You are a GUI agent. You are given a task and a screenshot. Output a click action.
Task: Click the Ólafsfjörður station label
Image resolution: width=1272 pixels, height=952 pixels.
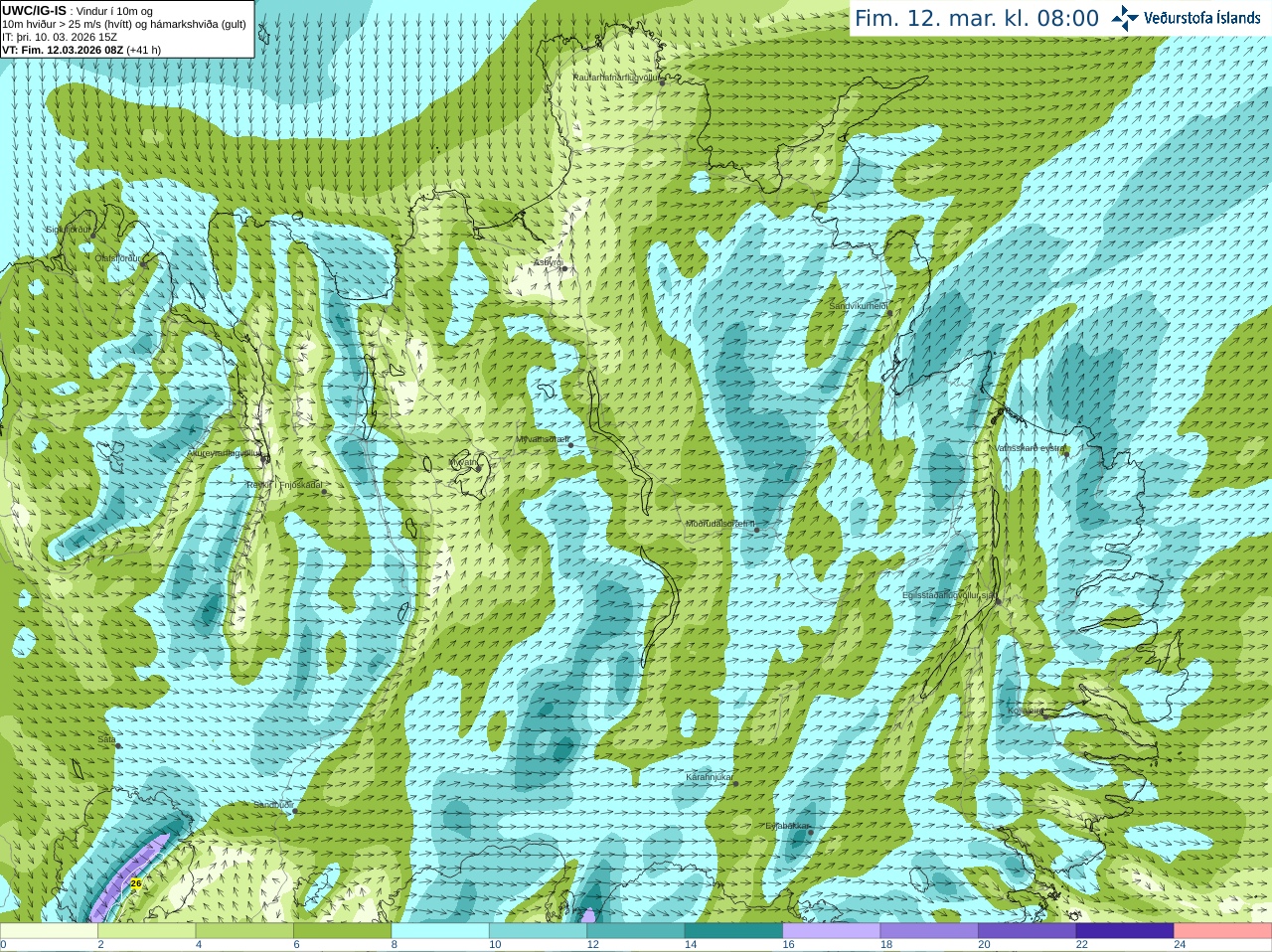point(118,258)
